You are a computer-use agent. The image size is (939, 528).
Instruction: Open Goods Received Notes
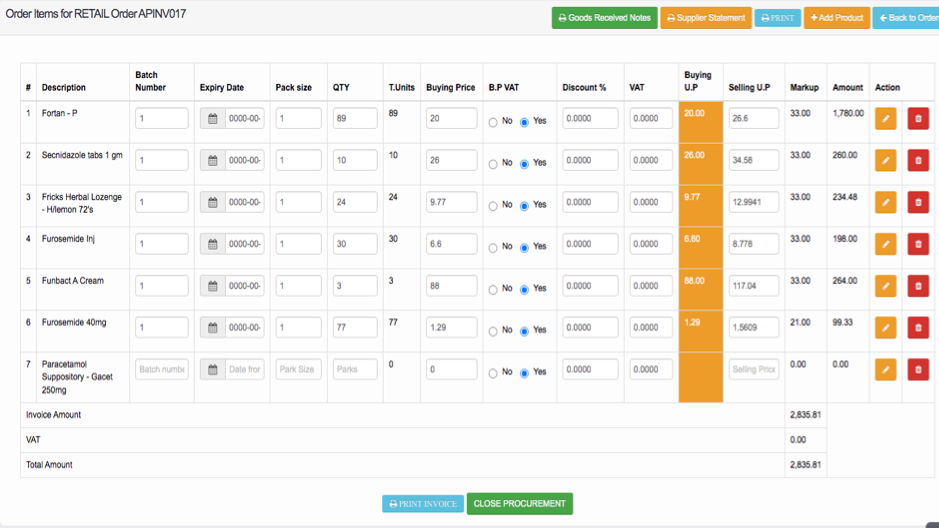604,18
